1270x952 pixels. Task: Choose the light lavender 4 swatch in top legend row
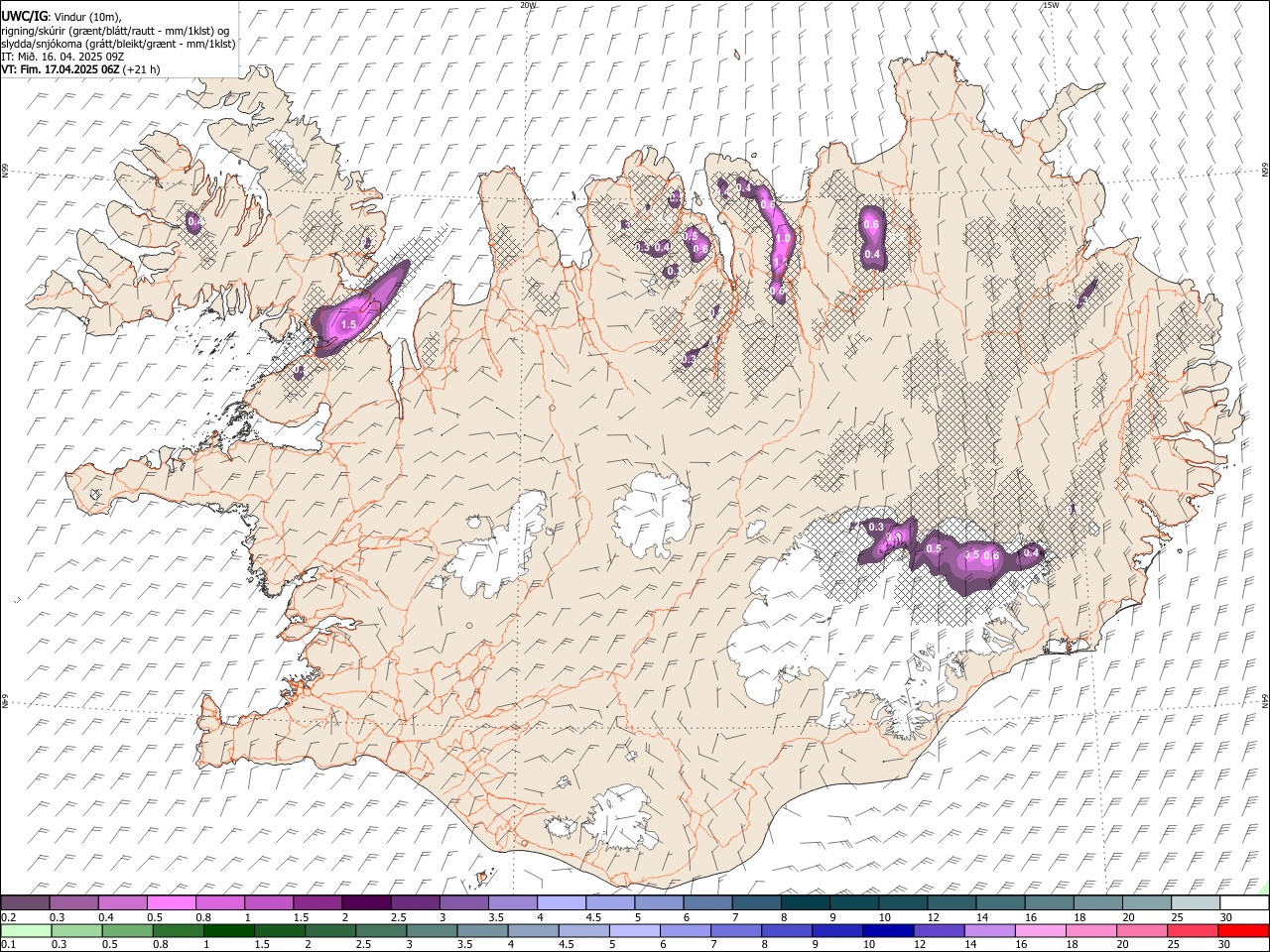pos(561,902)
